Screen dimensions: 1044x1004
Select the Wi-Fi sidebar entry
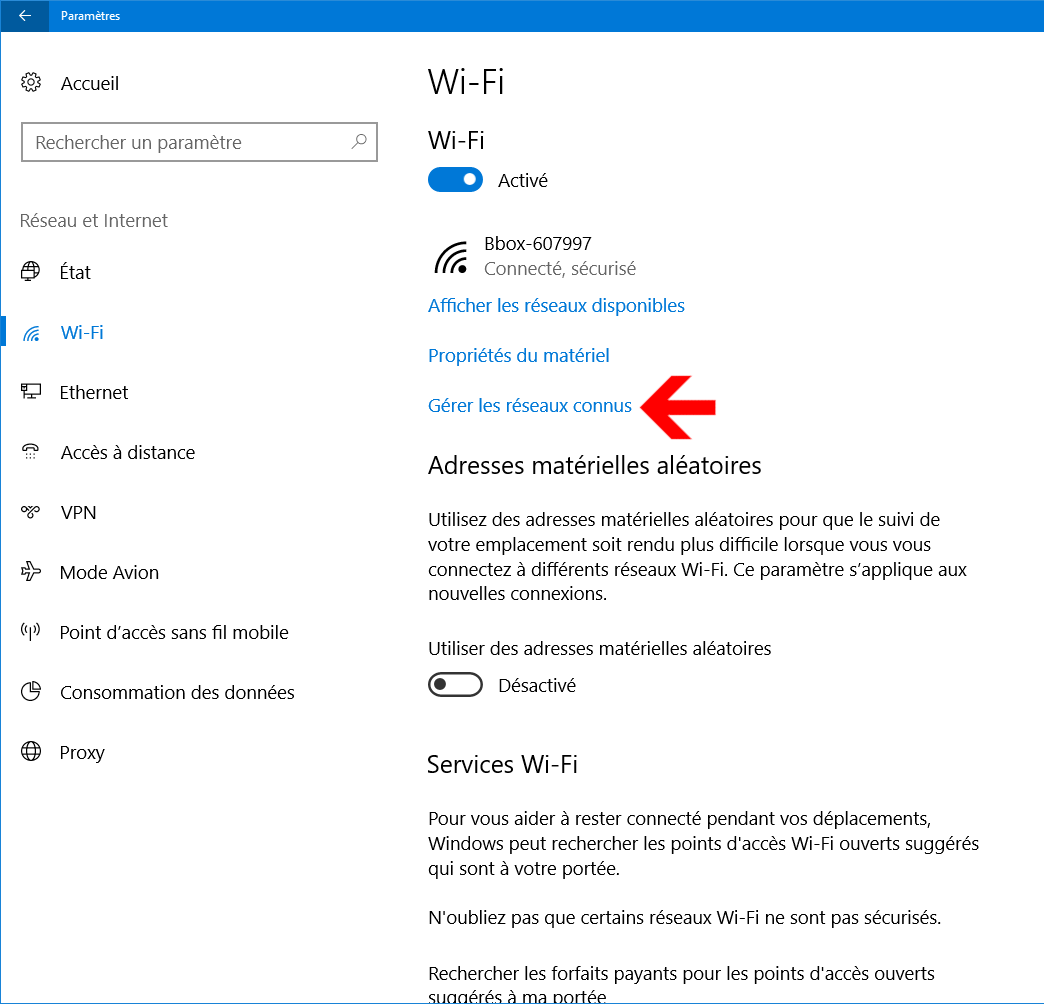coord(82,332)
